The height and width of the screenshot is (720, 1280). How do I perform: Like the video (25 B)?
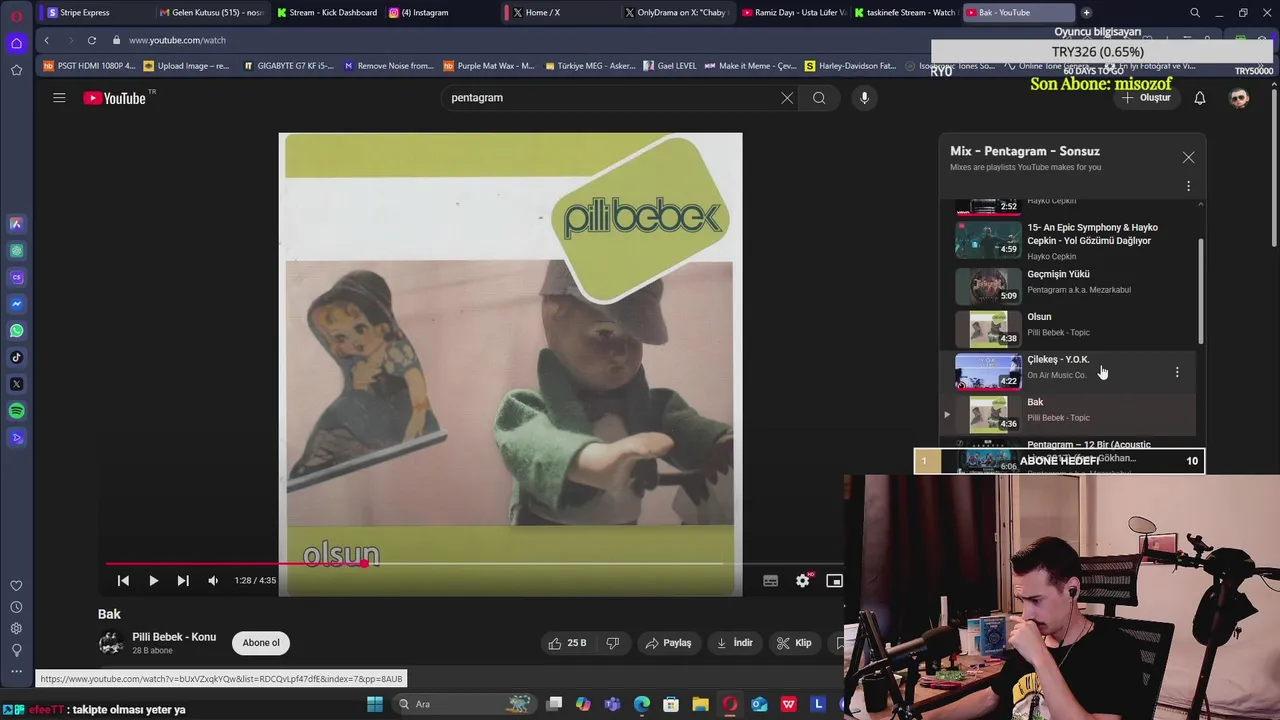coord(567,643)
